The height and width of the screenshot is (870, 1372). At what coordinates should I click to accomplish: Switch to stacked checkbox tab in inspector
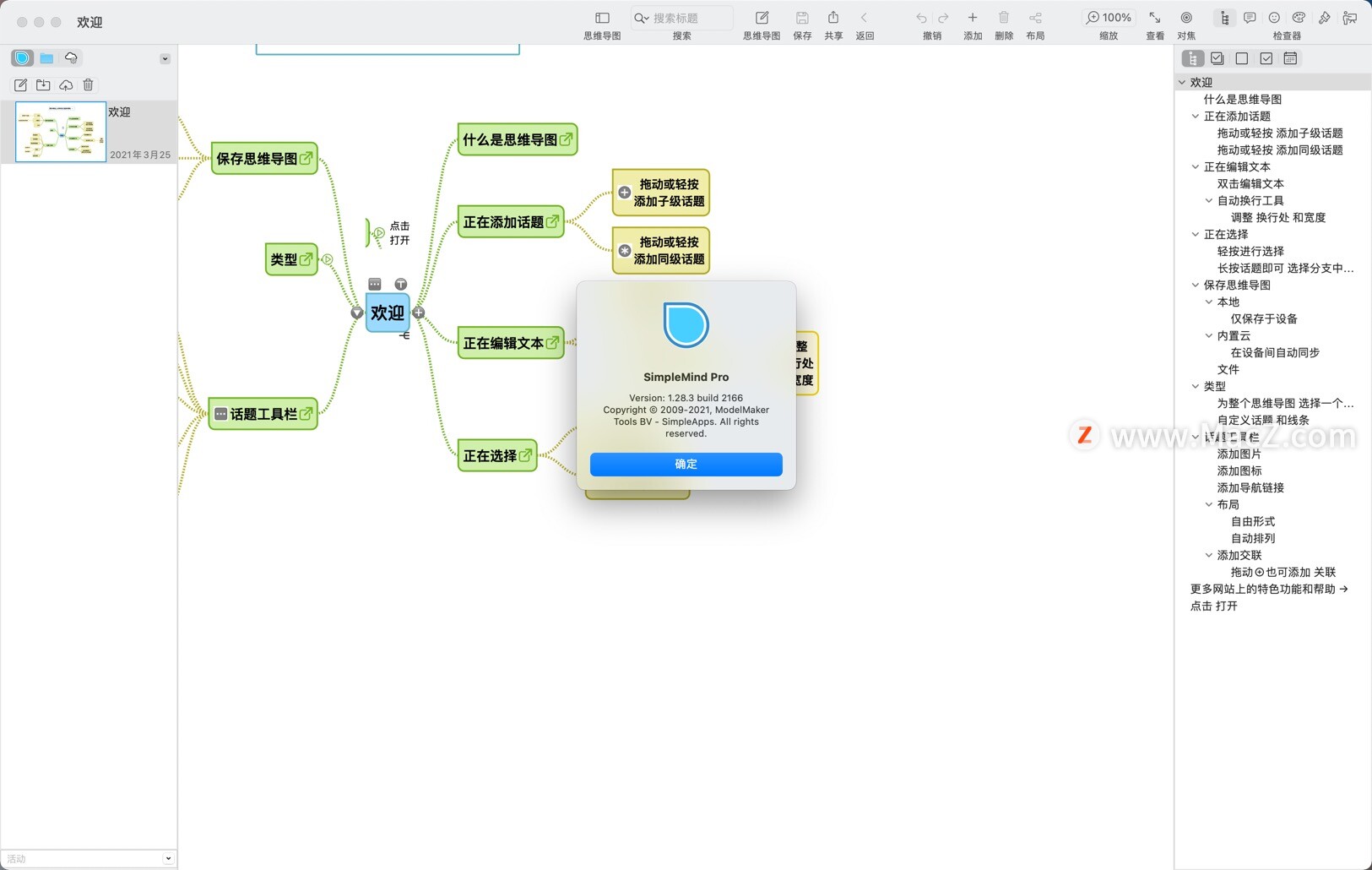(1217, 58)
